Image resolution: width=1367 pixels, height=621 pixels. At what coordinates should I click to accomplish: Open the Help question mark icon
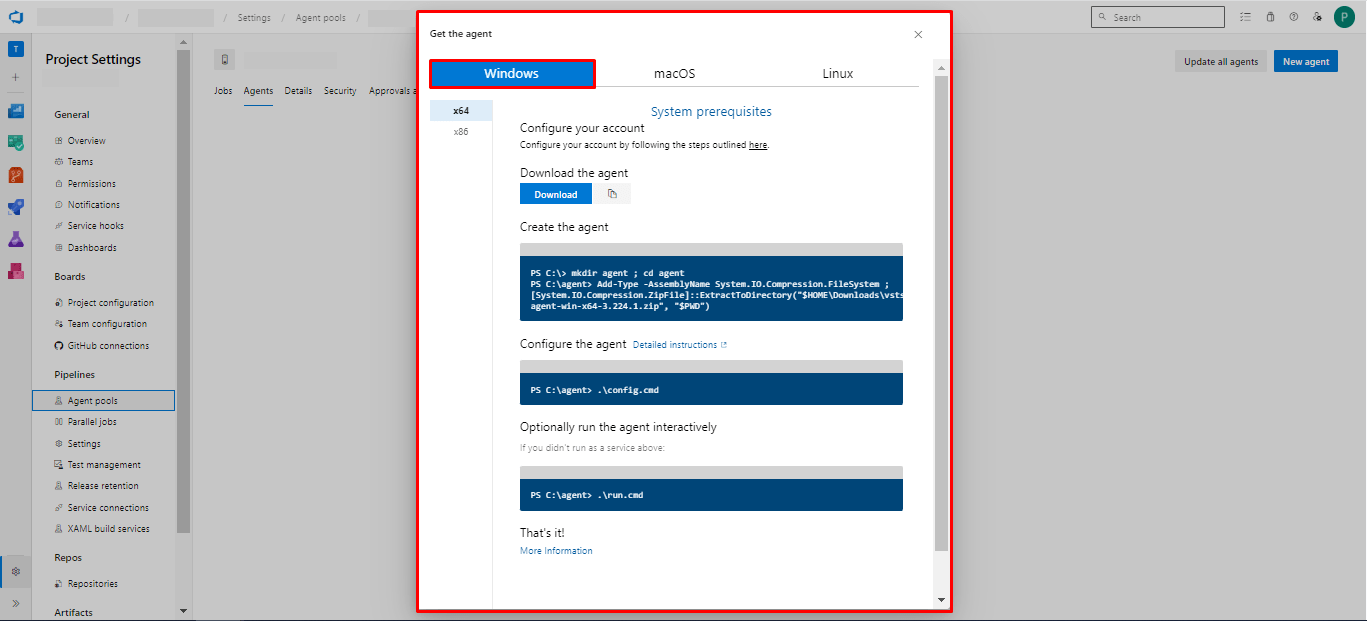1294,17
